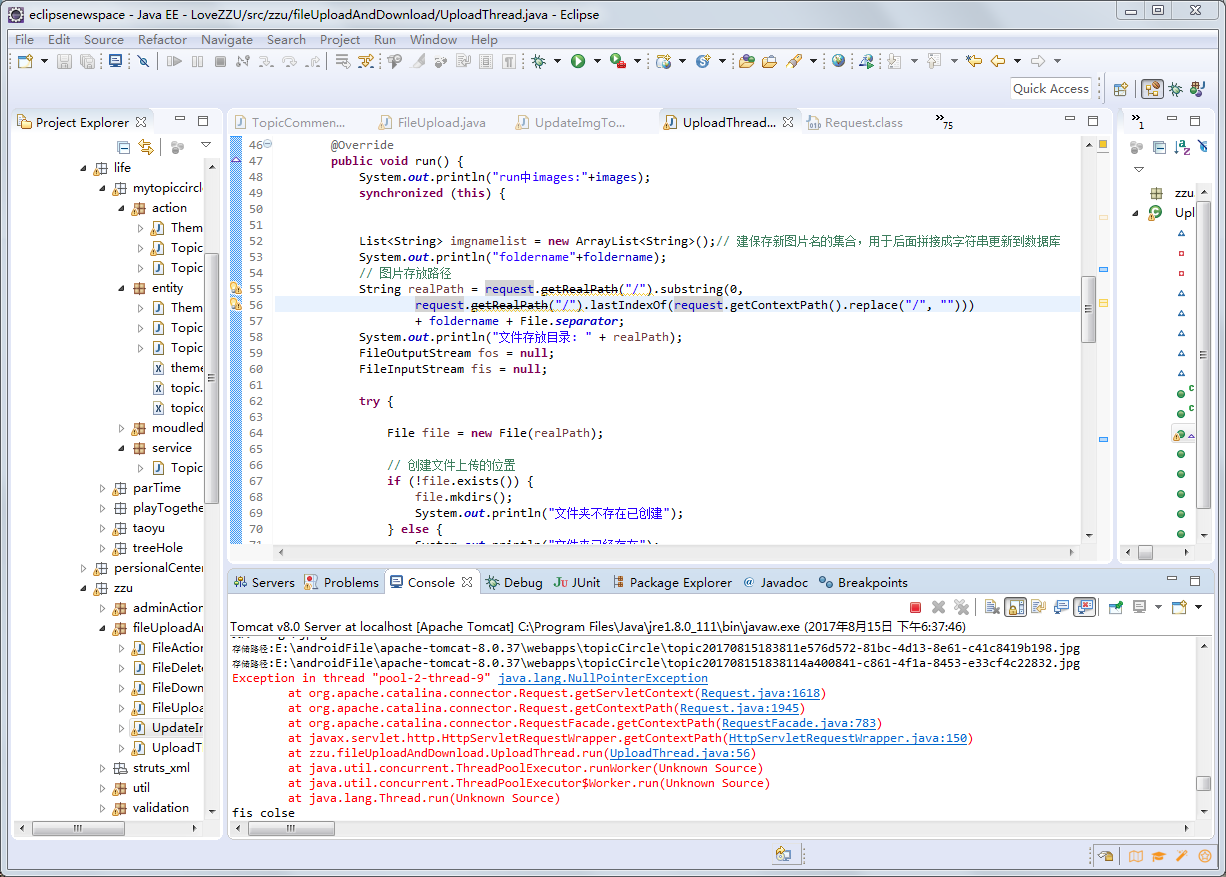Click the Save icon in the toolbar

(64, 61)
